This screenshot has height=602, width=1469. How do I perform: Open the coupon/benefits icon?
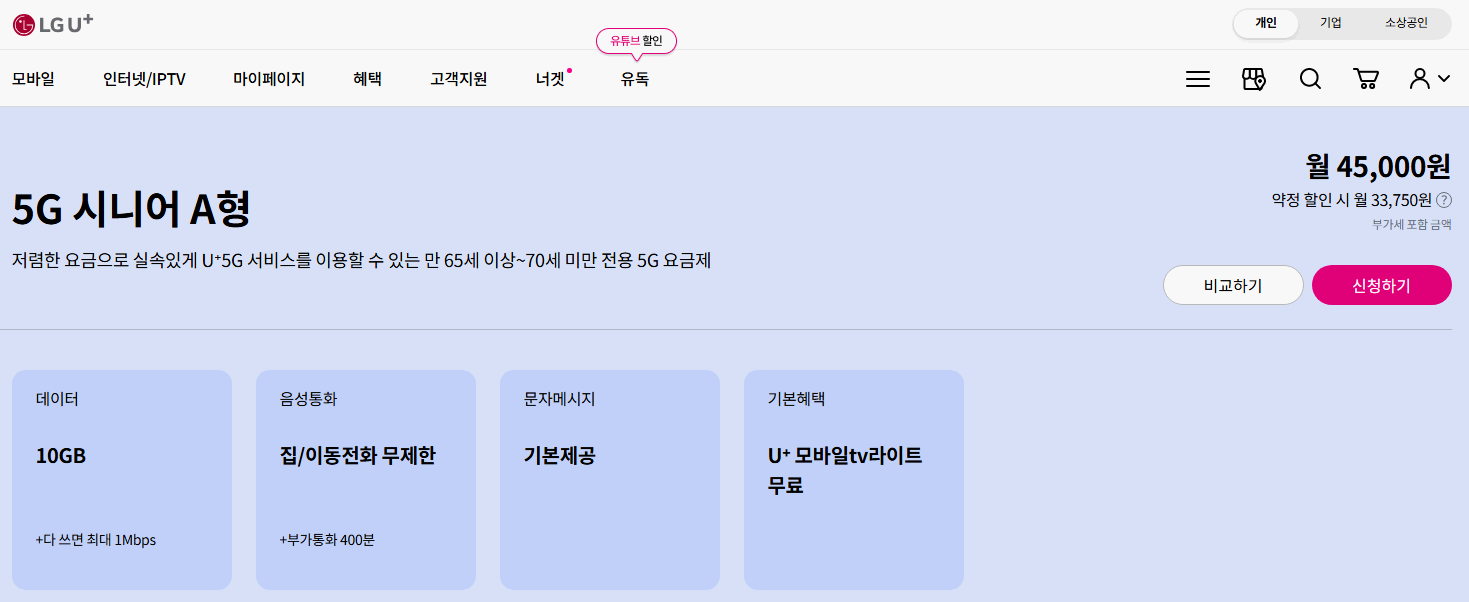(1253, 78)
